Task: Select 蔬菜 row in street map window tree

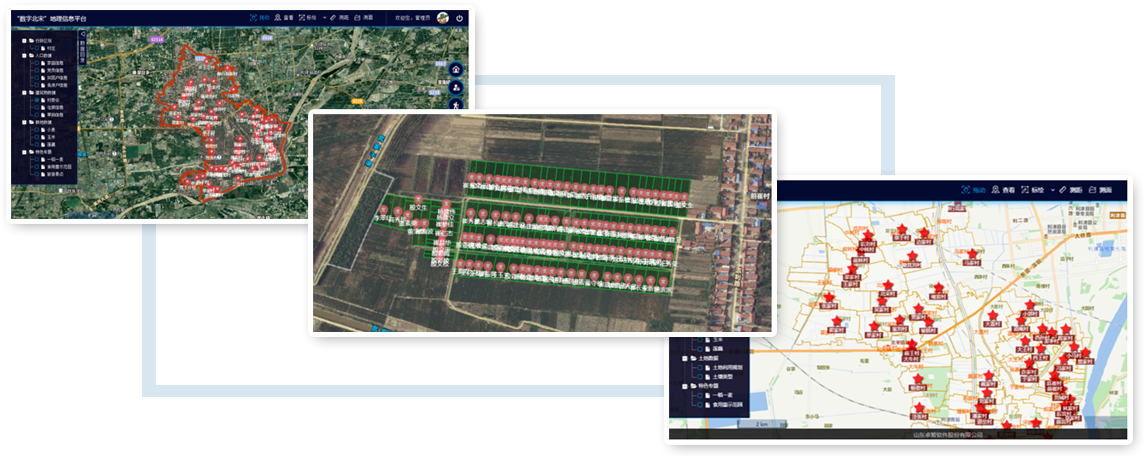Action: click(x=710, y=349)
